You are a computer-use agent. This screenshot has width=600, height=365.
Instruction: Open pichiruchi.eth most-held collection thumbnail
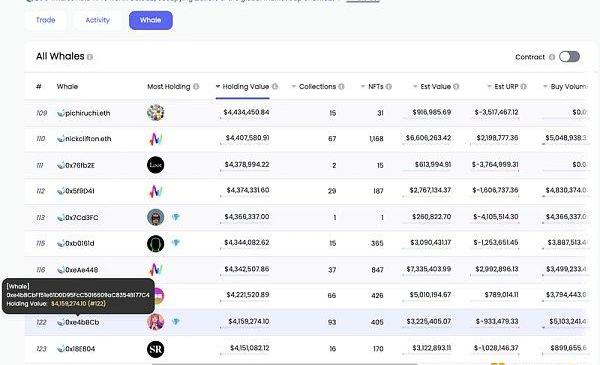[156, 112]
